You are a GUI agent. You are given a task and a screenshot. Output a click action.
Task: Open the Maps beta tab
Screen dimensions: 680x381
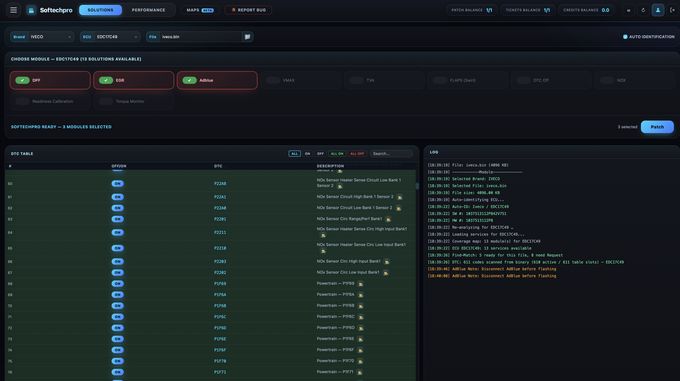(x=199, y=10)
